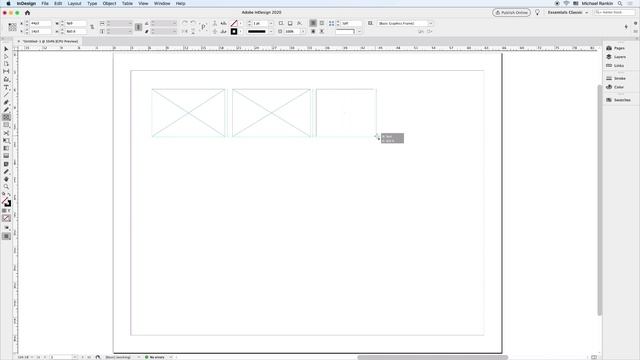This screenshot has width=640, height=360.
Task: Select the Hand tool
Action: click(6, 179)
